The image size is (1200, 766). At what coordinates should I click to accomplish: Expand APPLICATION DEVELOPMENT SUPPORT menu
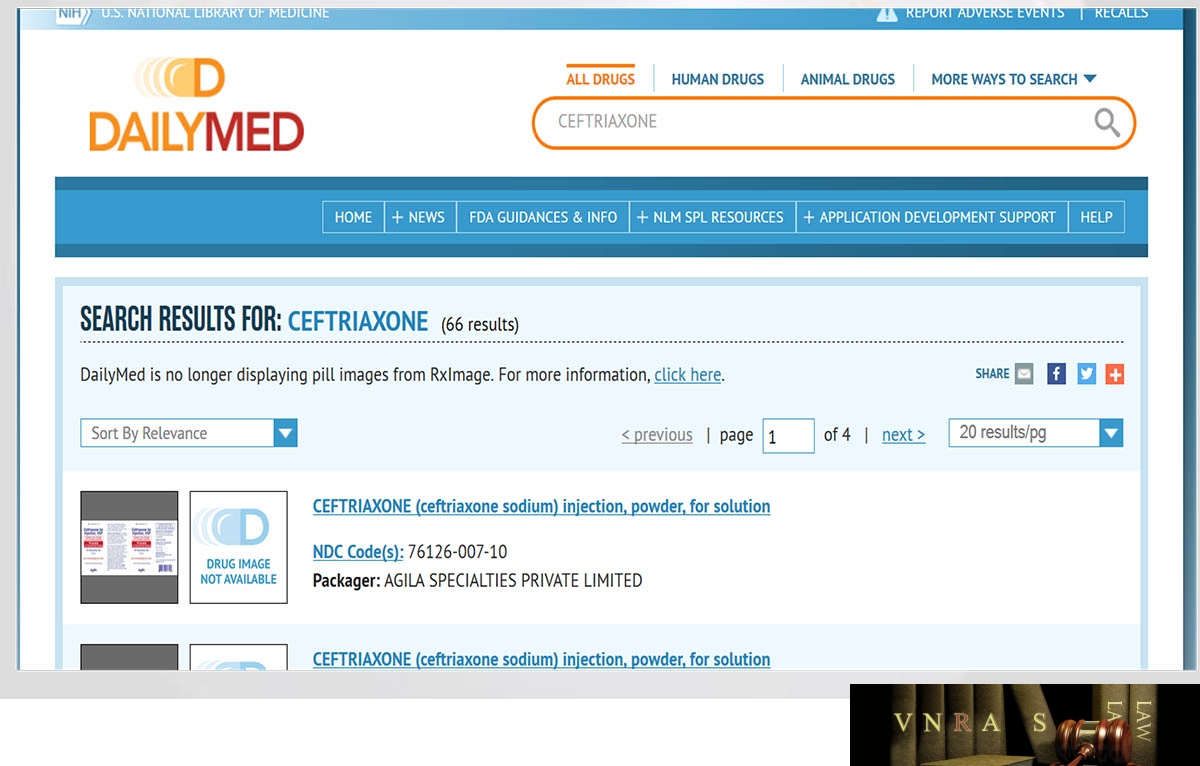931,217
